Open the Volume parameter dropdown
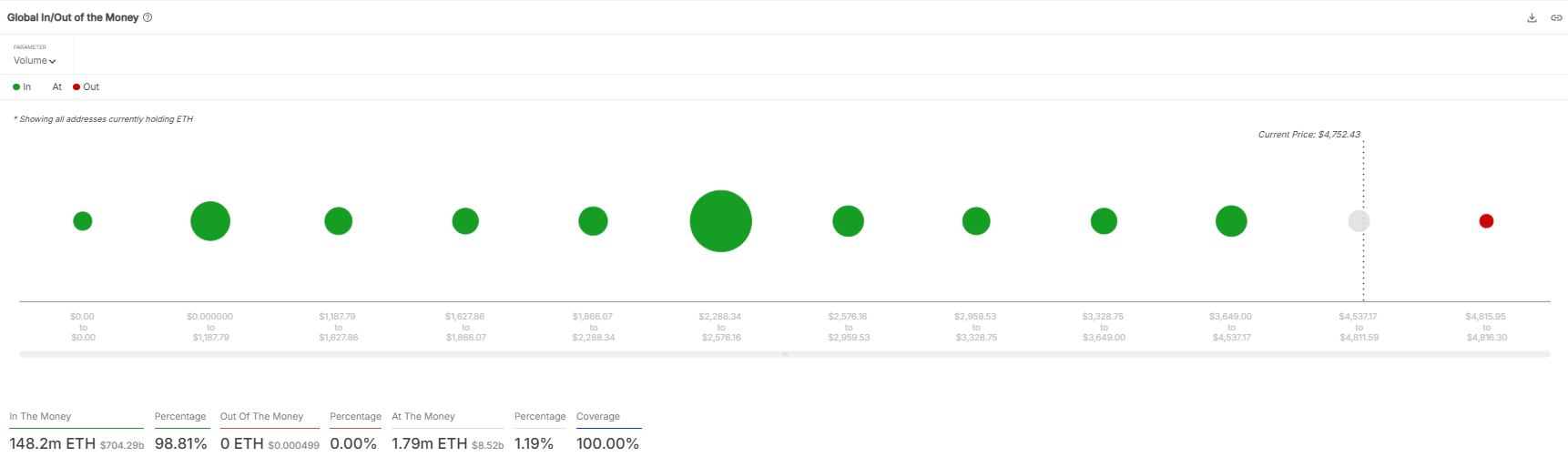This screenshot has height=457, width=1568. tap(35, 61)
